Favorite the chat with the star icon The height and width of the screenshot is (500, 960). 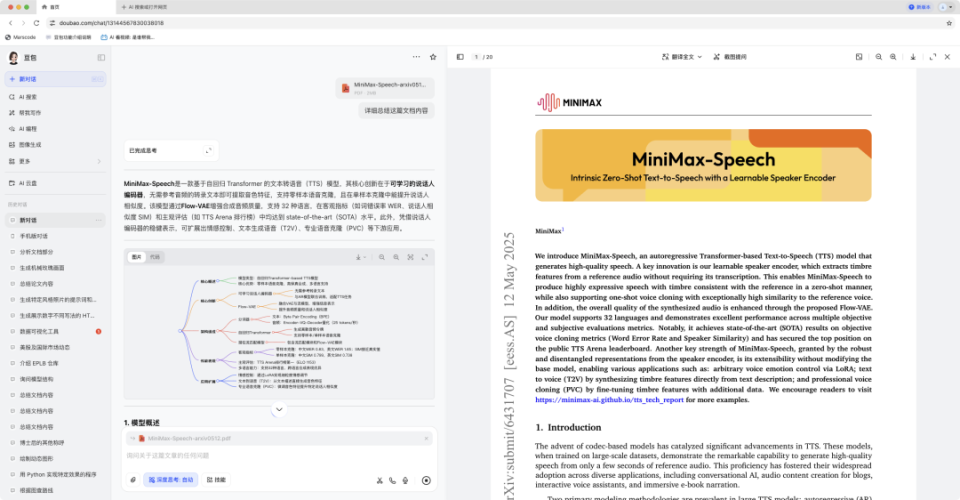click(433, 57)
